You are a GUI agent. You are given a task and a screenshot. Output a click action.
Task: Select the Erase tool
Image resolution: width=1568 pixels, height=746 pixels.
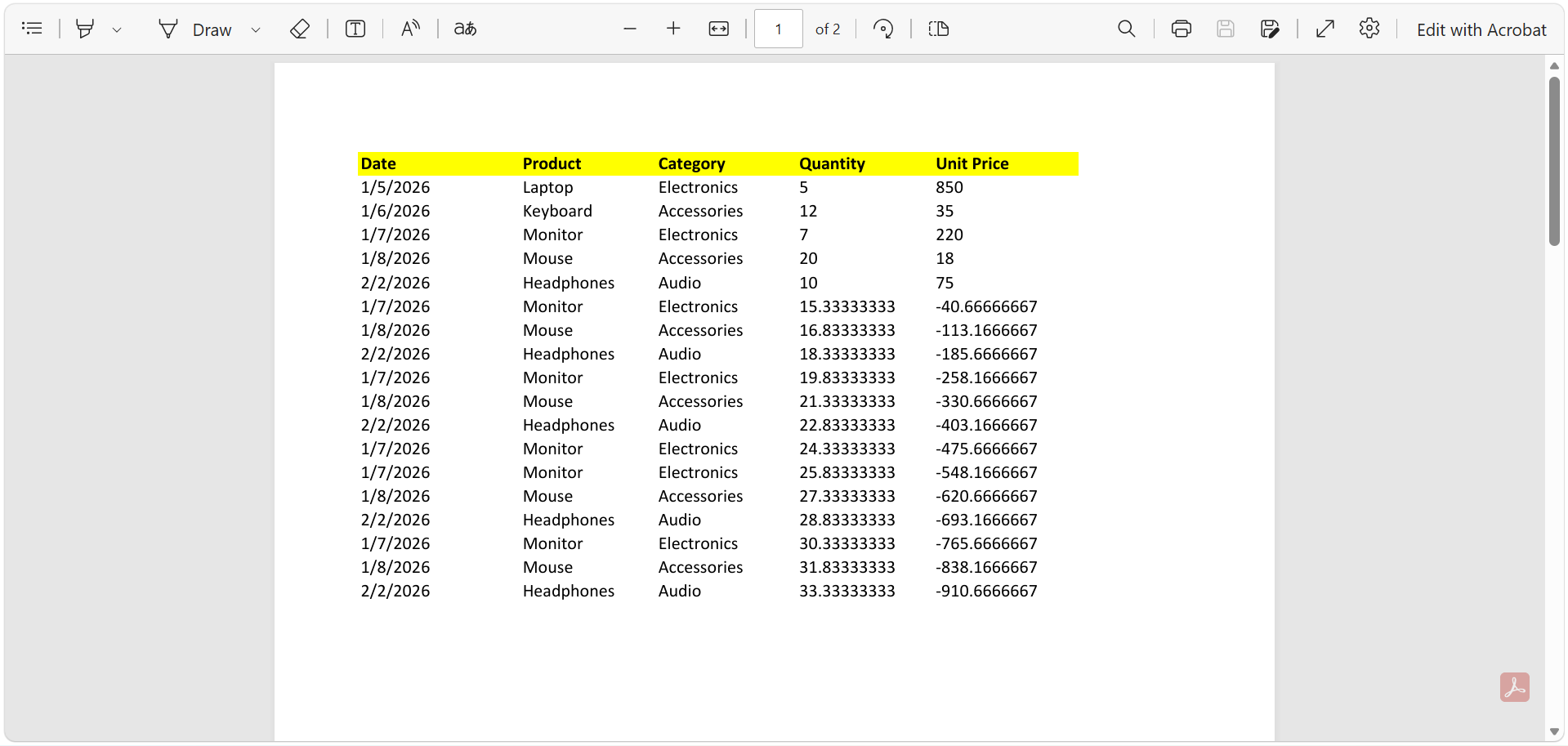pos(300,29)
